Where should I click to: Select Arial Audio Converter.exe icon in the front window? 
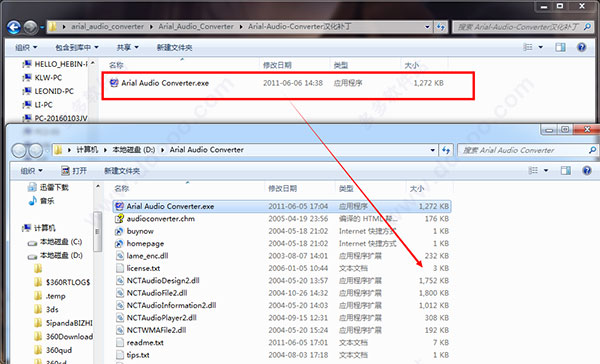(119, 206)
